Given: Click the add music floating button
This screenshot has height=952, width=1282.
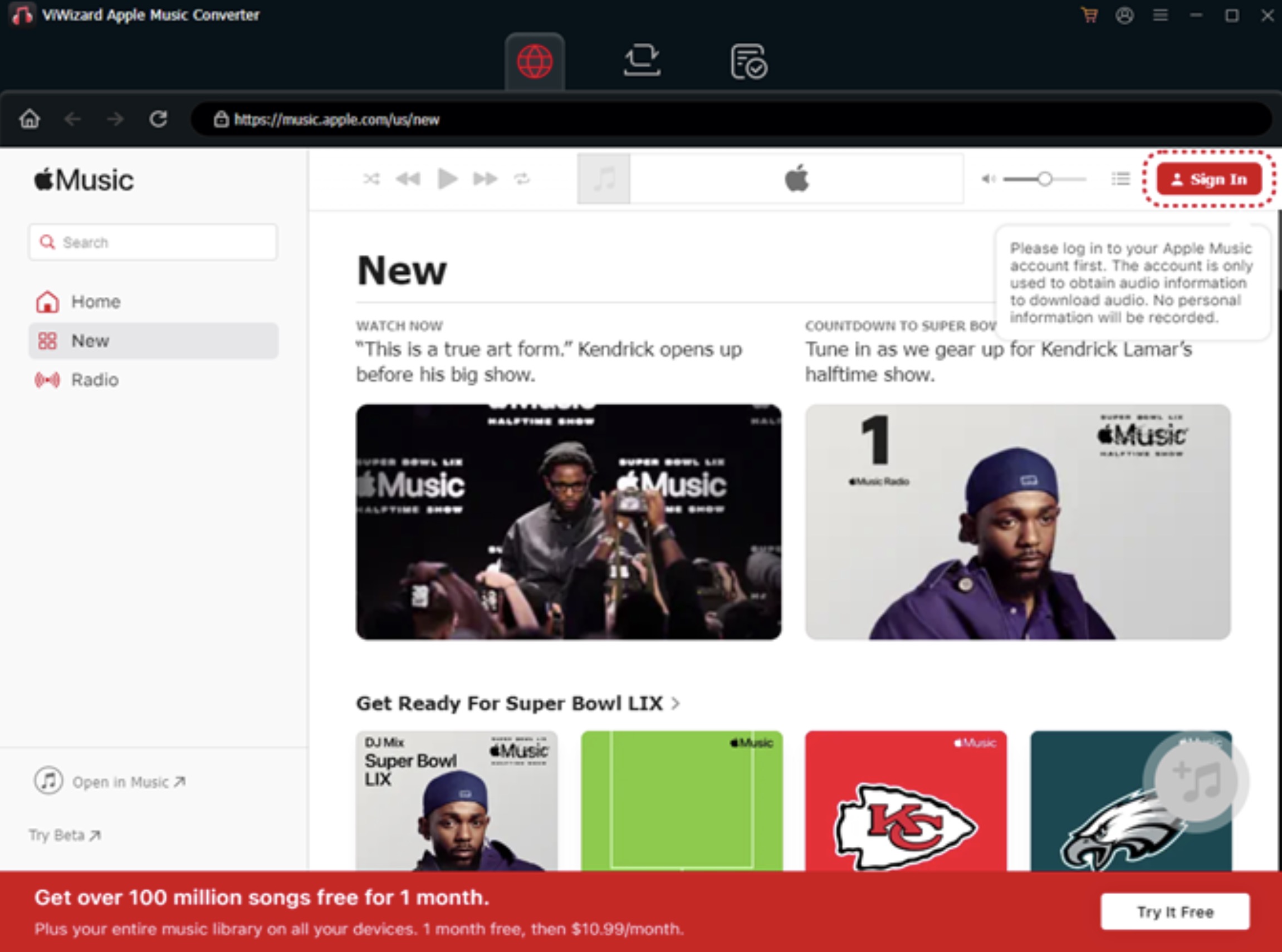Looking at the screenshot, I should point(1196,782).
